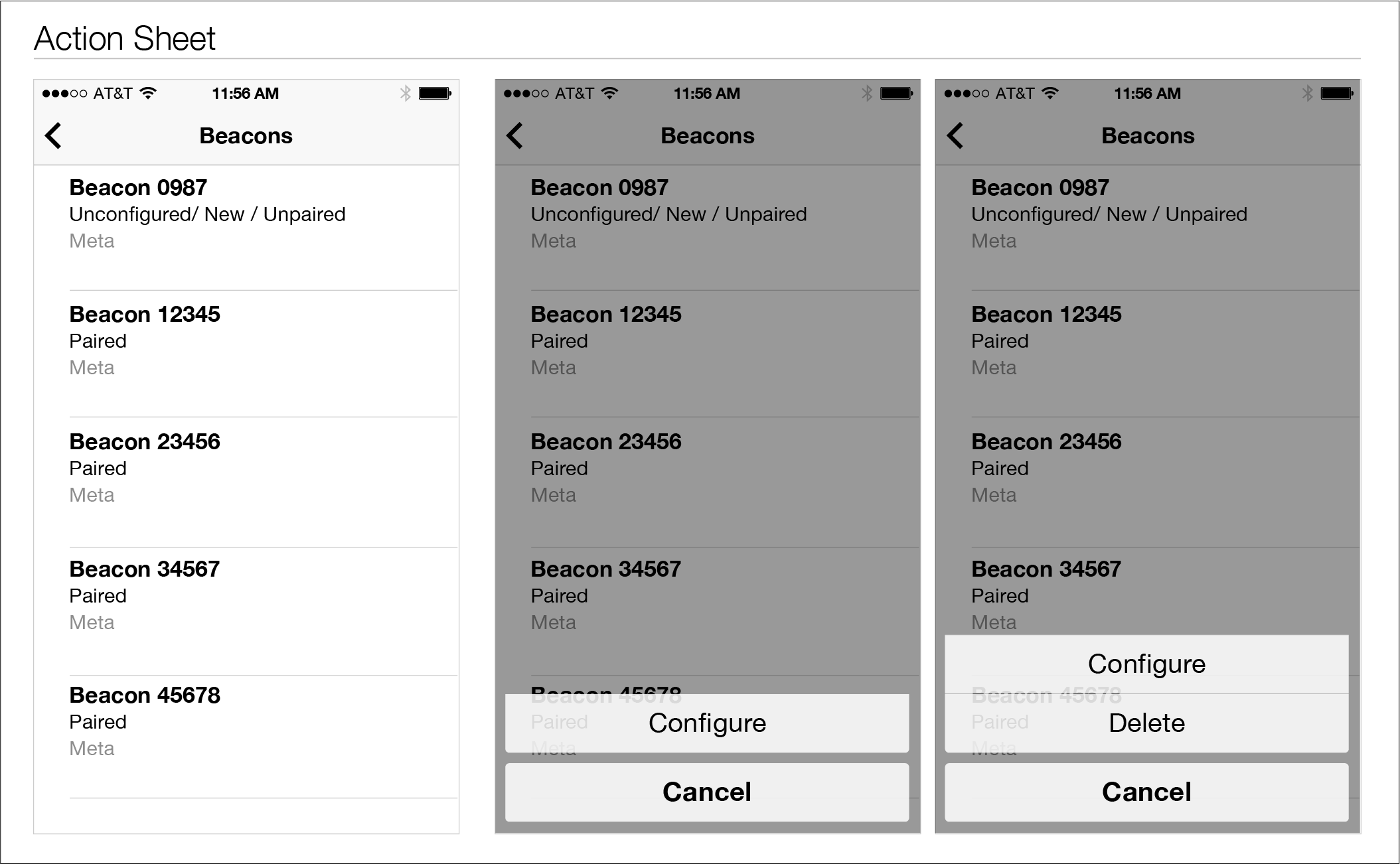The width and height of the screenshot is (1400, 864).
Task: Cancel the right phone's action sheet
Action: click(x=1146, y=792)
